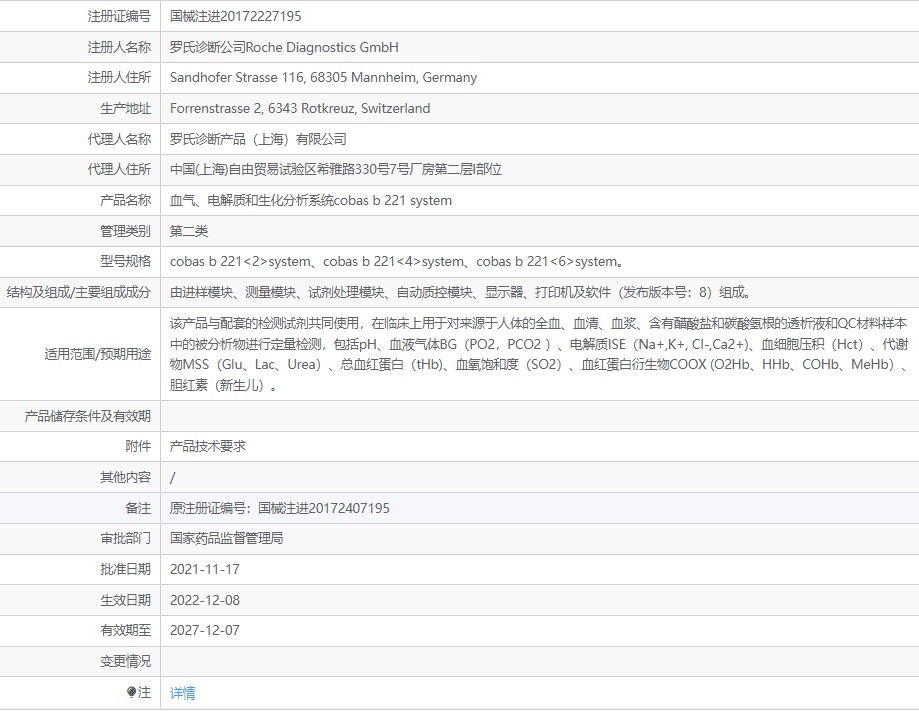
Task: Click the bulb icon beside 注
Action: (x=131, y=692)
